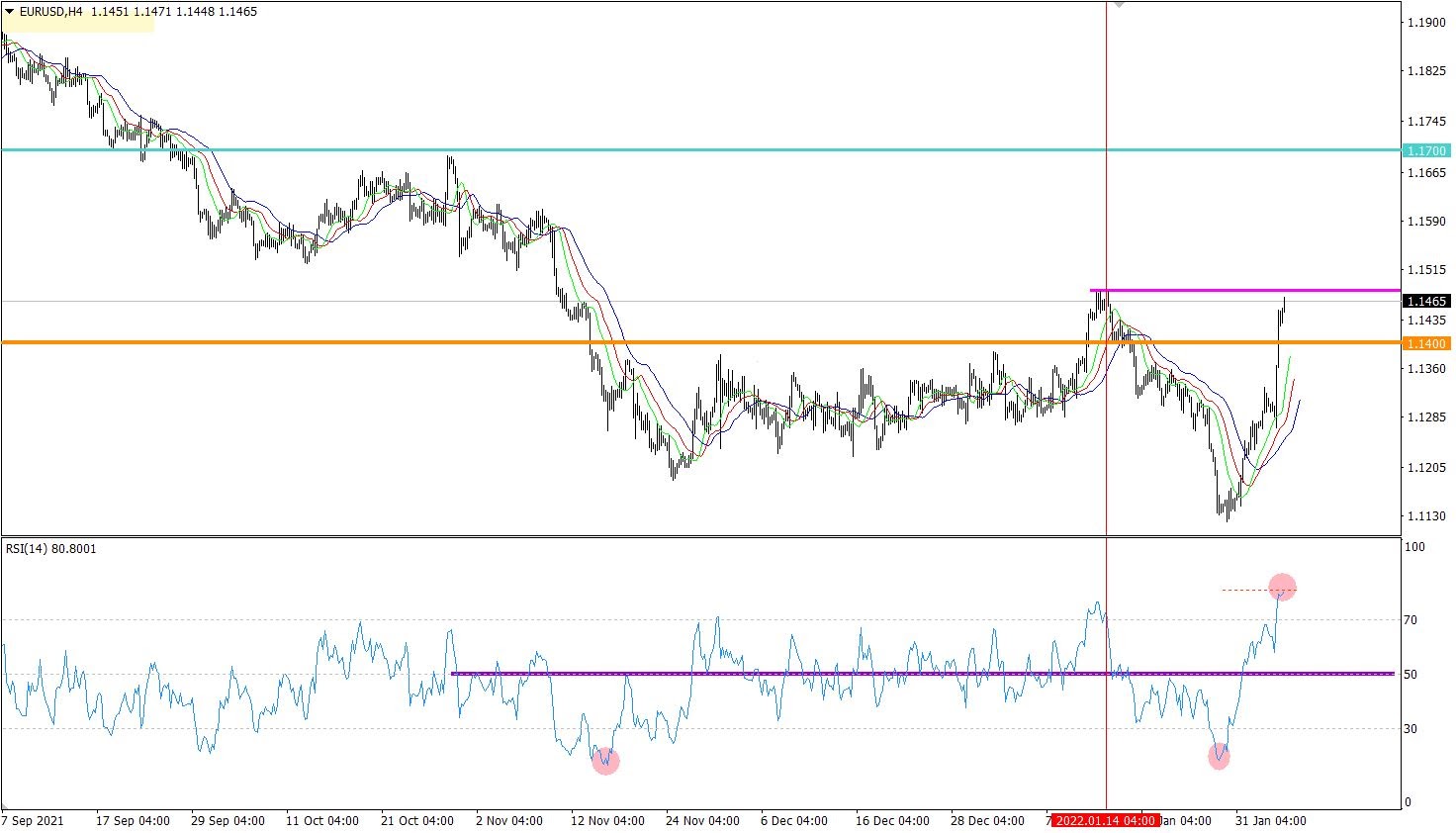1456x833 pixels.
Task: Click the 21 Oct 04:00 date label
Action: click(x=417, y=821)
